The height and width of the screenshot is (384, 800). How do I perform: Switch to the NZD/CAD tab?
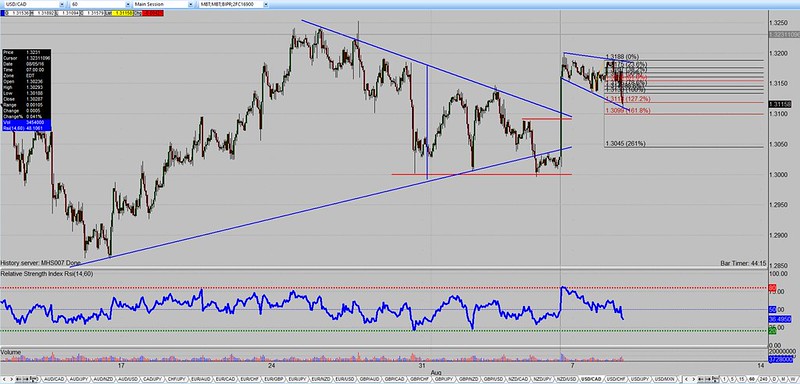(518, 379)
